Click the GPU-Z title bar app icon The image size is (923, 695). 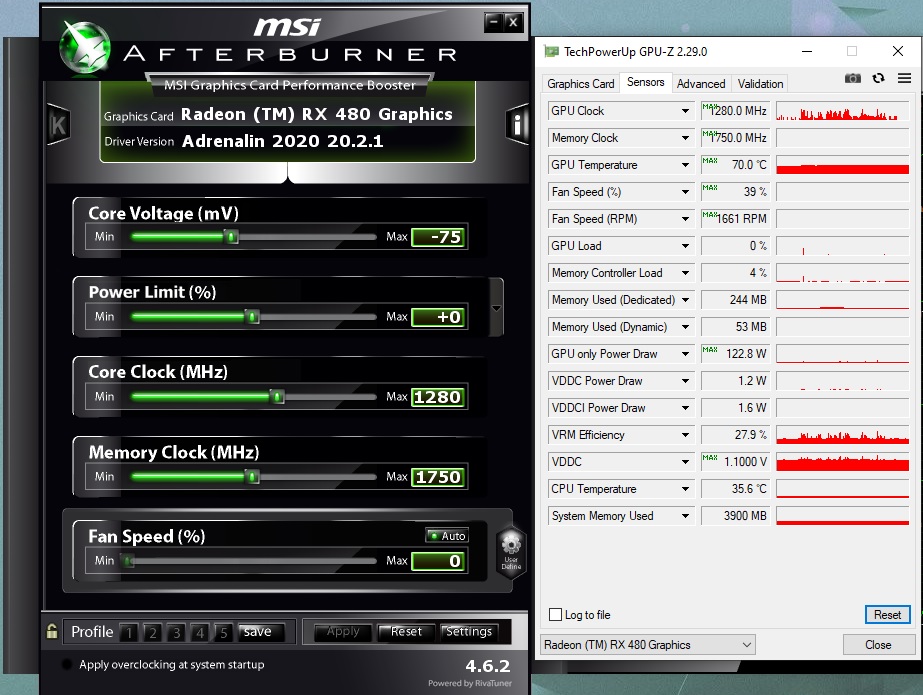552,51
